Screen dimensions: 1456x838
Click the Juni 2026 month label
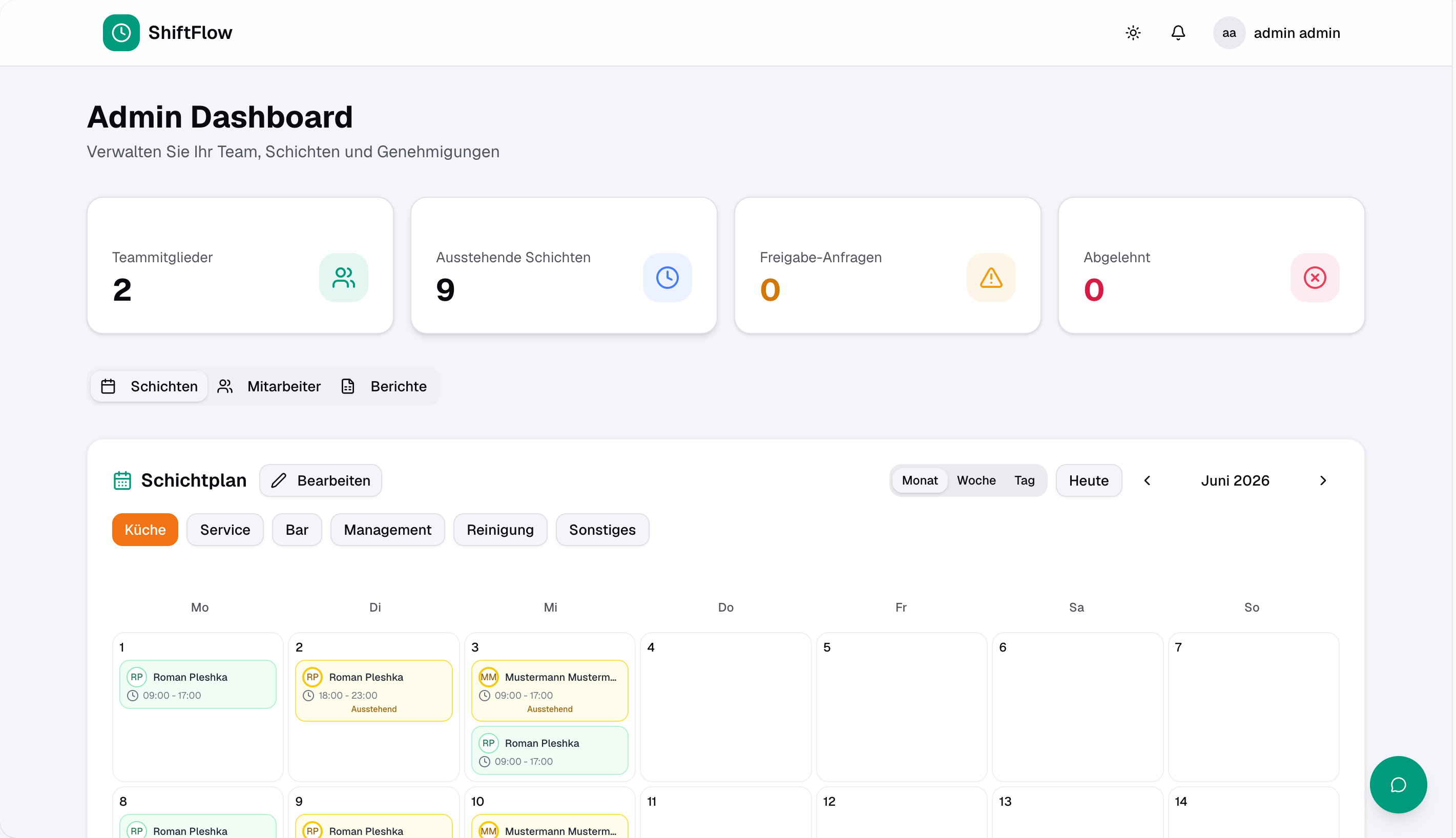(x=1235, y=480)
